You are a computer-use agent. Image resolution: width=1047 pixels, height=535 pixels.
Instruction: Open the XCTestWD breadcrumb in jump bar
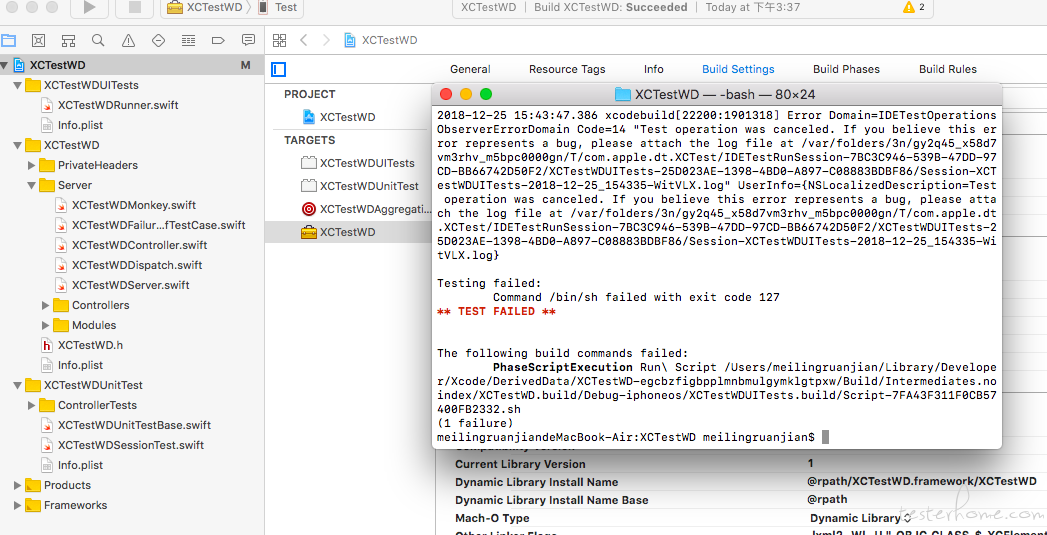point(381,40)
